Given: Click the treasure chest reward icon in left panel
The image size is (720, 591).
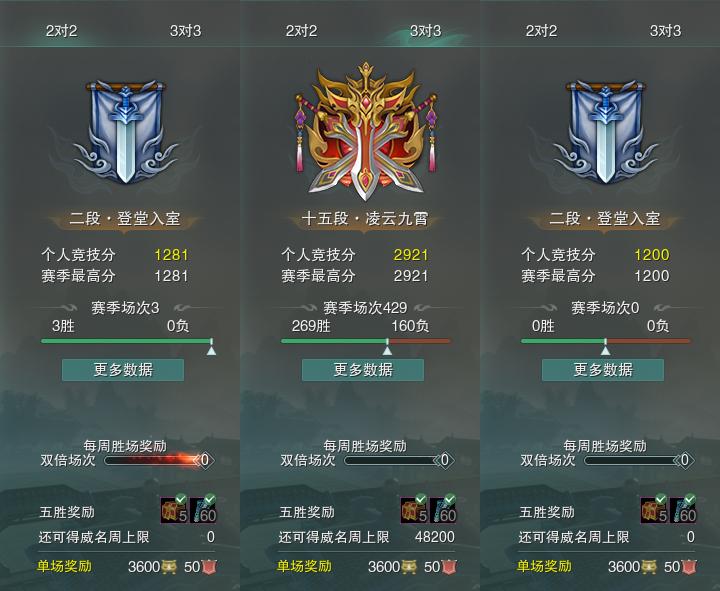Looking at the screenshot, I should coord(174,509).
